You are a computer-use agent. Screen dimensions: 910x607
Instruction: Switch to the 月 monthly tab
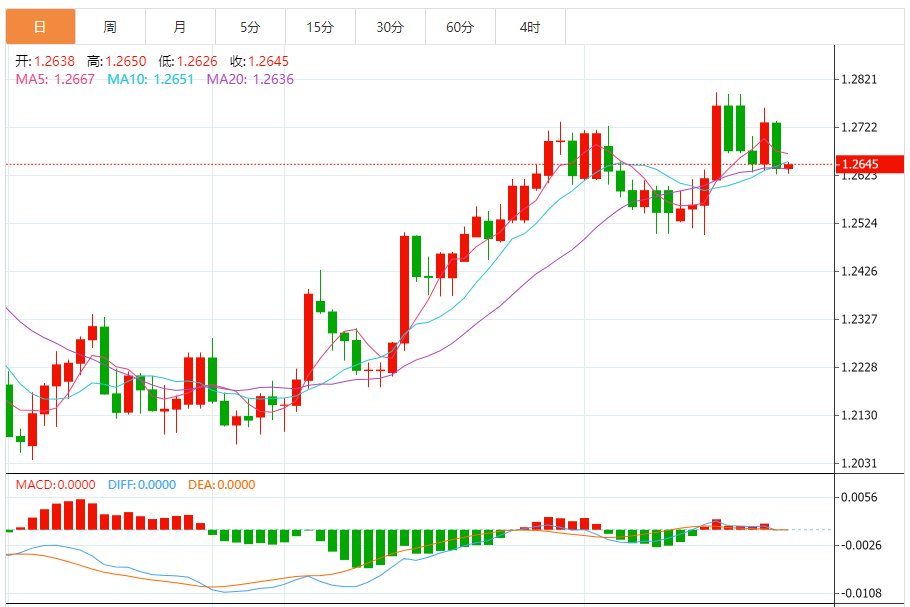[180, 27]
